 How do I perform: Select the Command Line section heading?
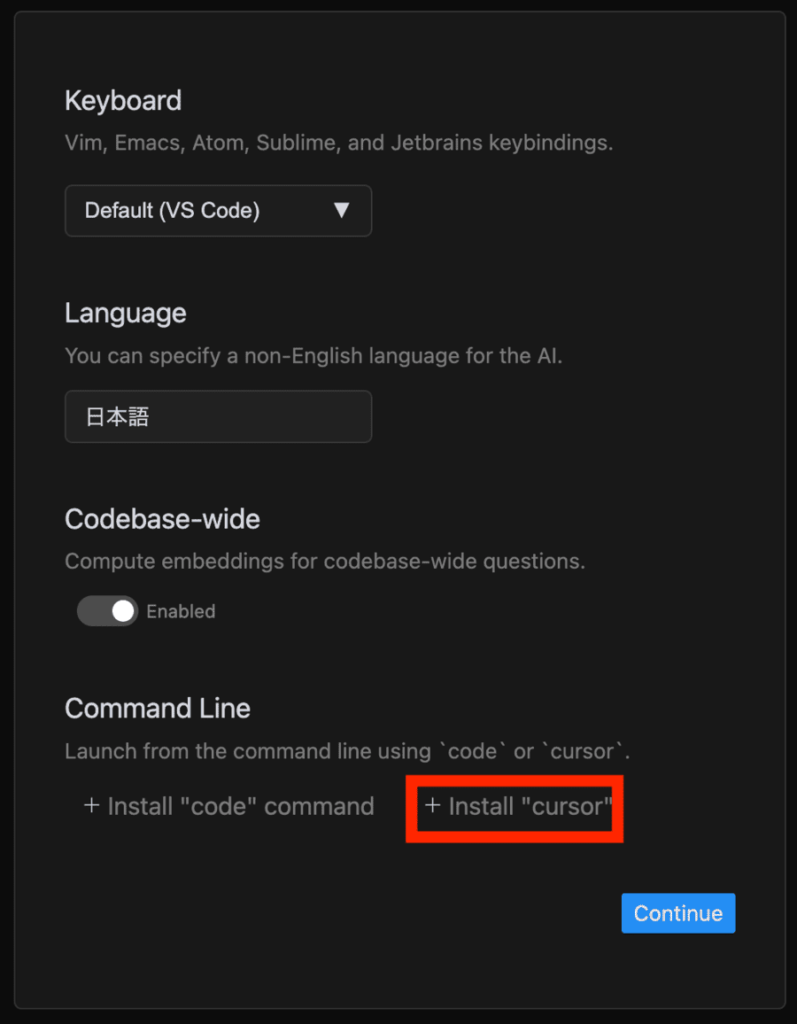[157, 709]
